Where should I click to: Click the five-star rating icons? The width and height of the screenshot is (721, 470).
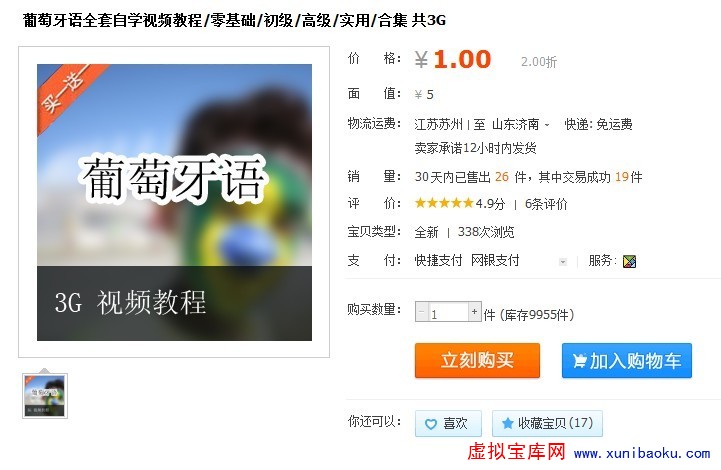point(444,203)
